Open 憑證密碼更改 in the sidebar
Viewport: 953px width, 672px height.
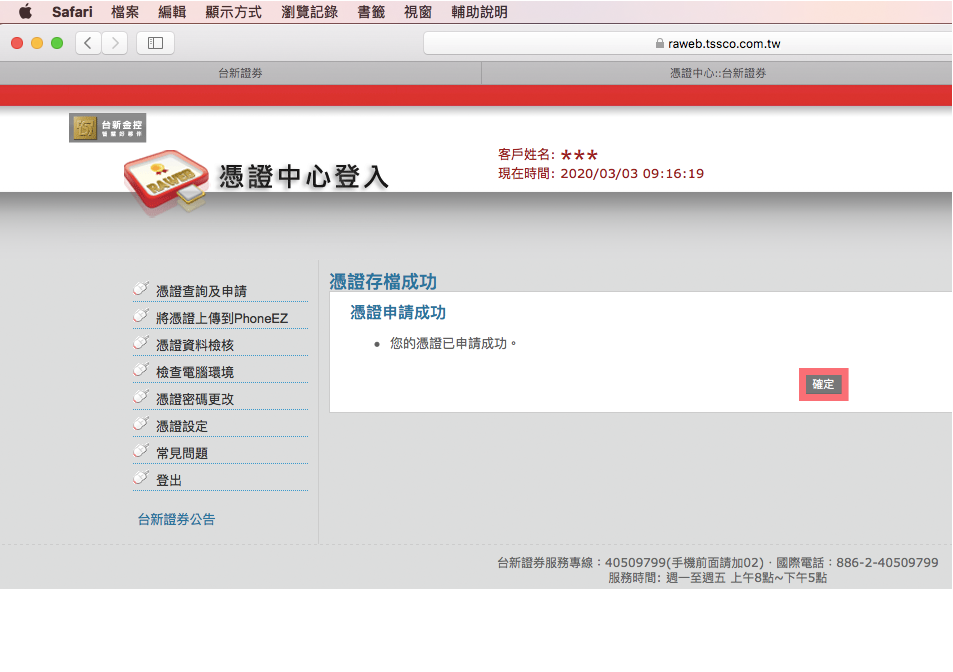pyautogui.click(x=195, y=399)
